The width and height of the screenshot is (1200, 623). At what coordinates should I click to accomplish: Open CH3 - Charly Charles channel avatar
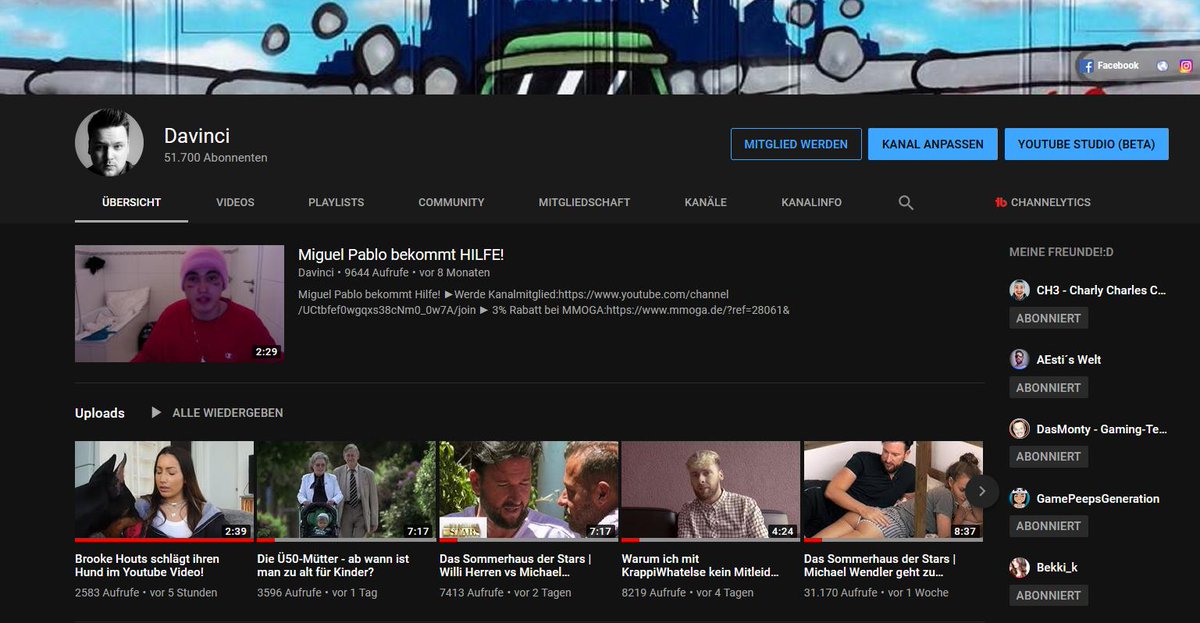pyautogui.click(x=1019, y=290)
